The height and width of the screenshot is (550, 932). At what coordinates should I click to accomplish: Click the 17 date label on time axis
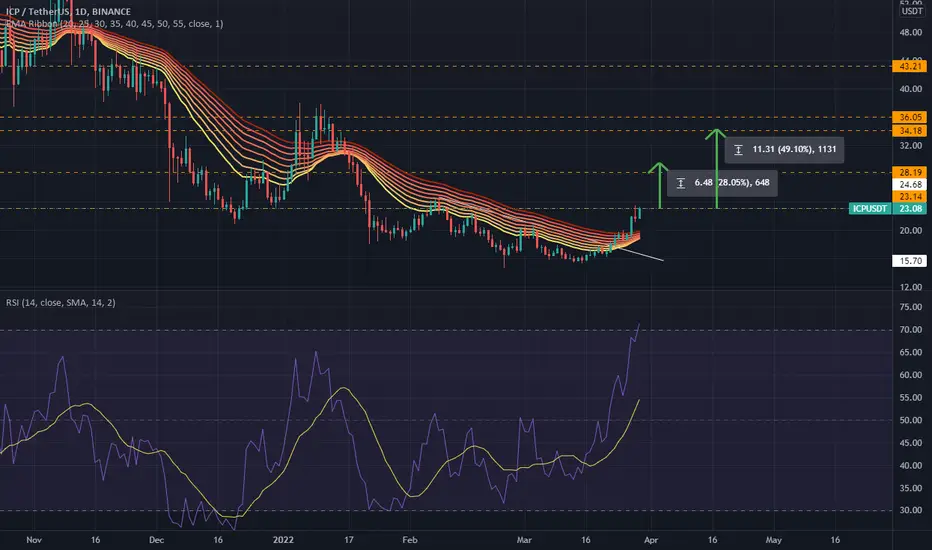click(x=349, y=540)
